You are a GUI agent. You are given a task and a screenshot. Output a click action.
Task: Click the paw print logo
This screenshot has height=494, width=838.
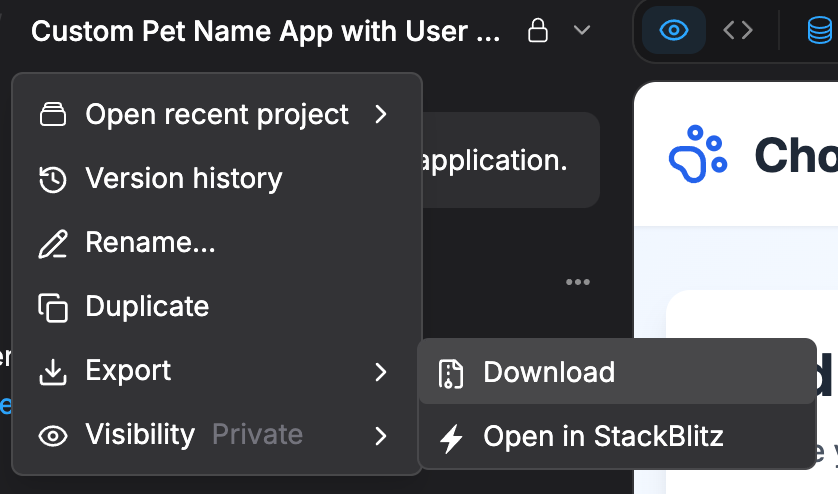698,155
